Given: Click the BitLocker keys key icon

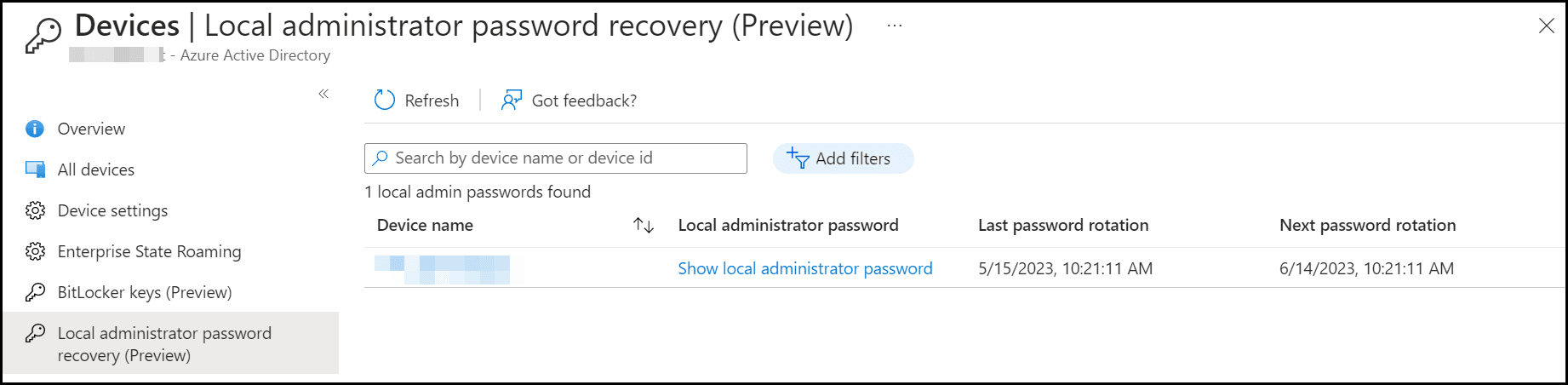Looking at the screenshot, I should [x=35, y=292].
